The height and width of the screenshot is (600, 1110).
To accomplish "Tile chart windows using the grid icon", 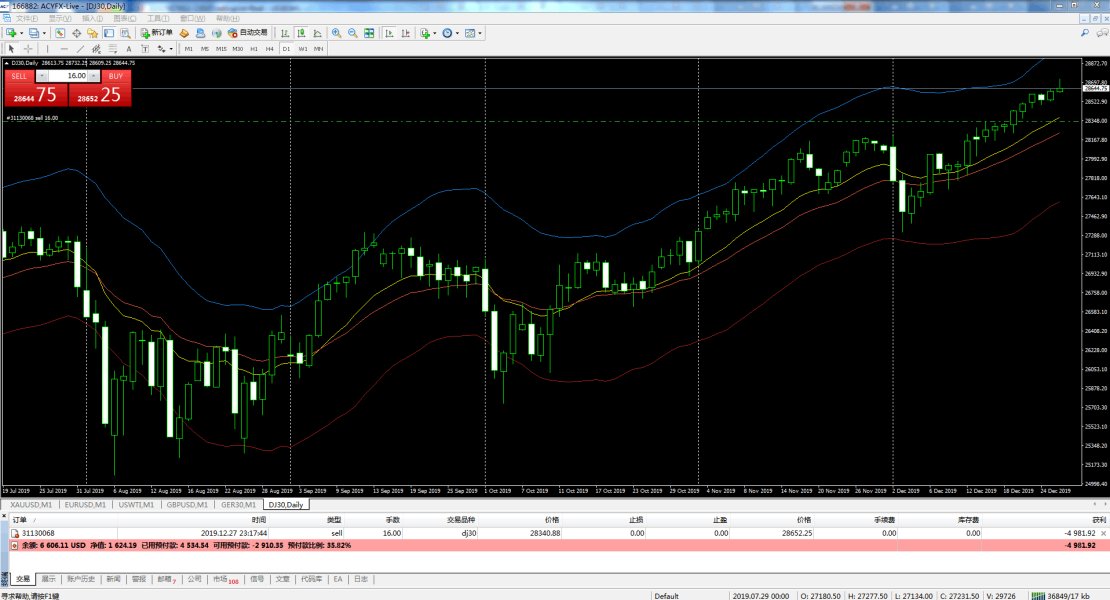I will coord(369,33).
